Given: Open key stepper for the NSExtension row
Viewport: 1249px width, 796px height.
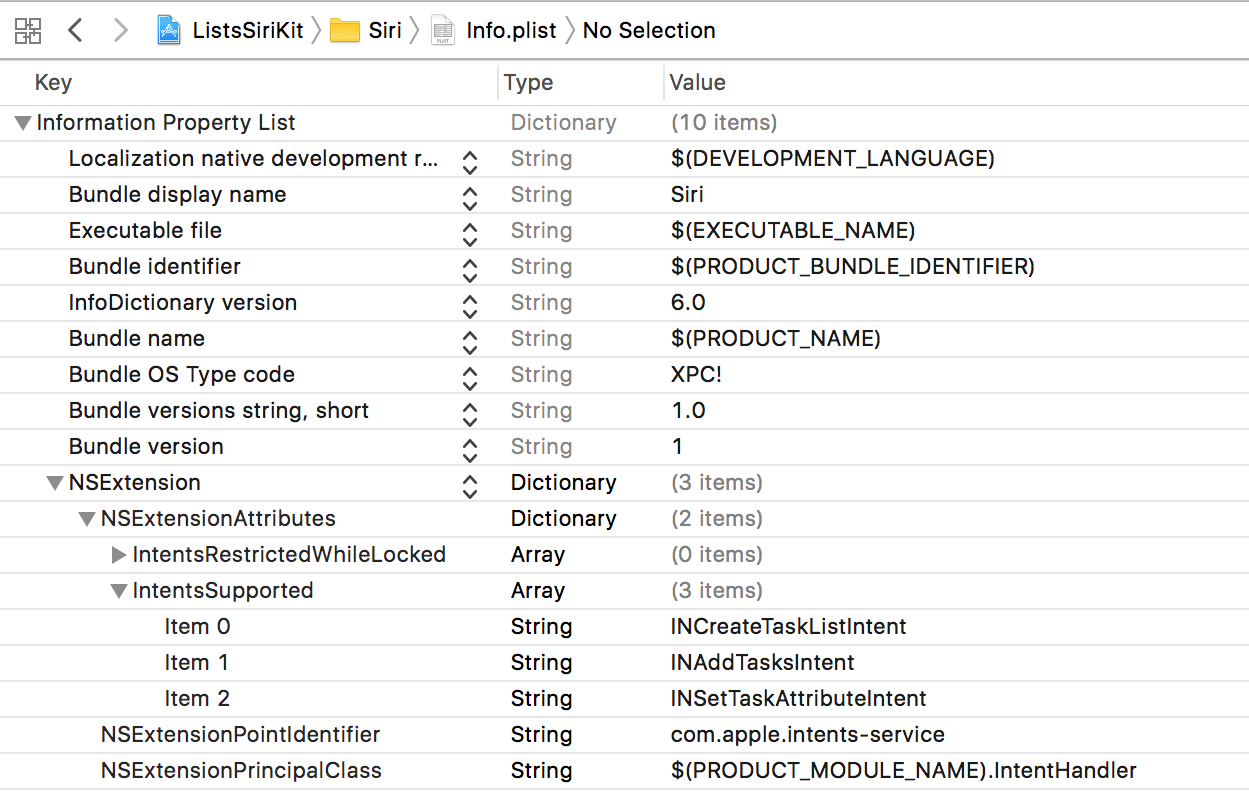Looking at the screenshot, I should click(x=470, y=484).
